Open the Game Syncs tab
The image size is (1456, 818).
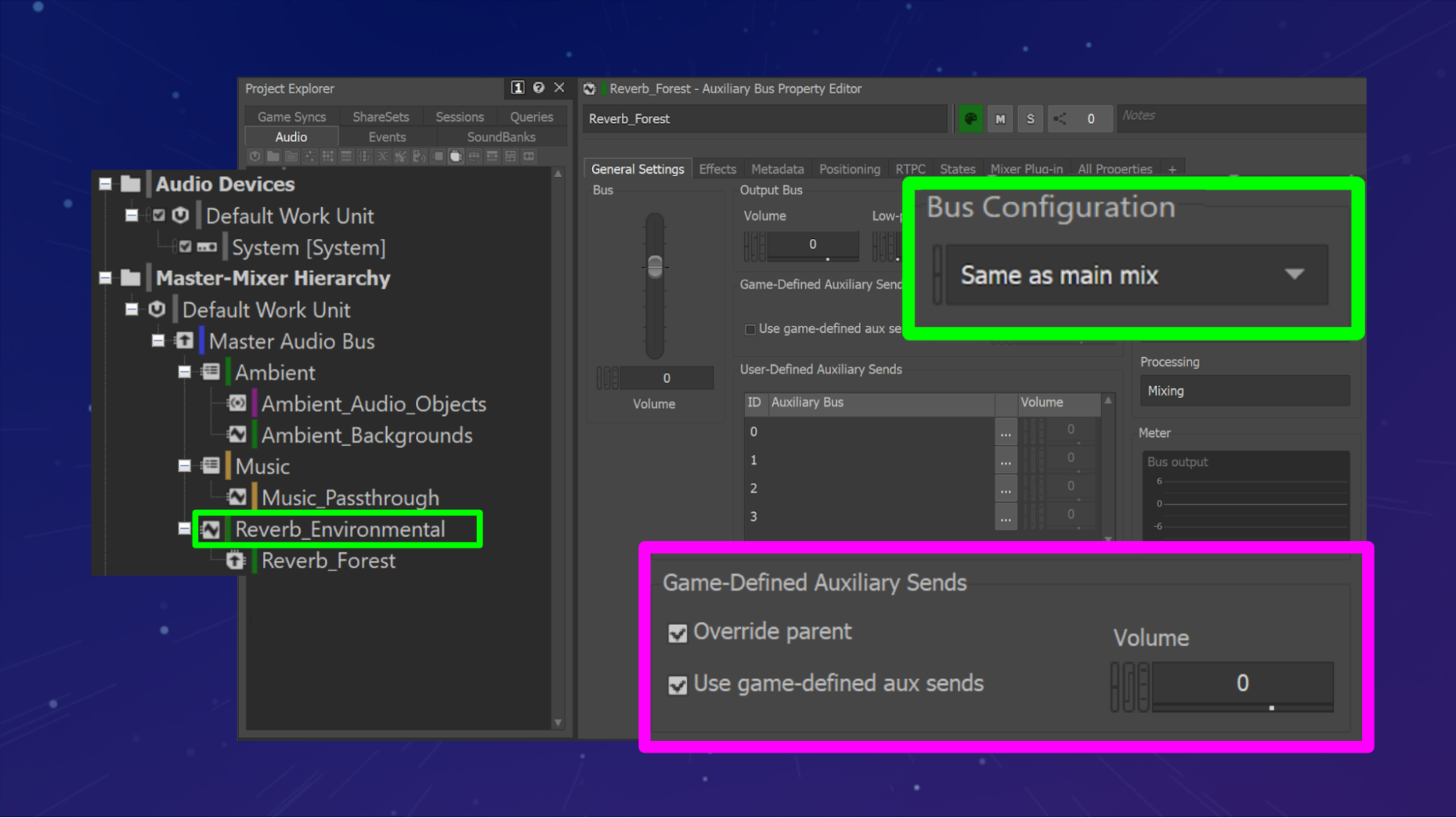pos(291,116)
